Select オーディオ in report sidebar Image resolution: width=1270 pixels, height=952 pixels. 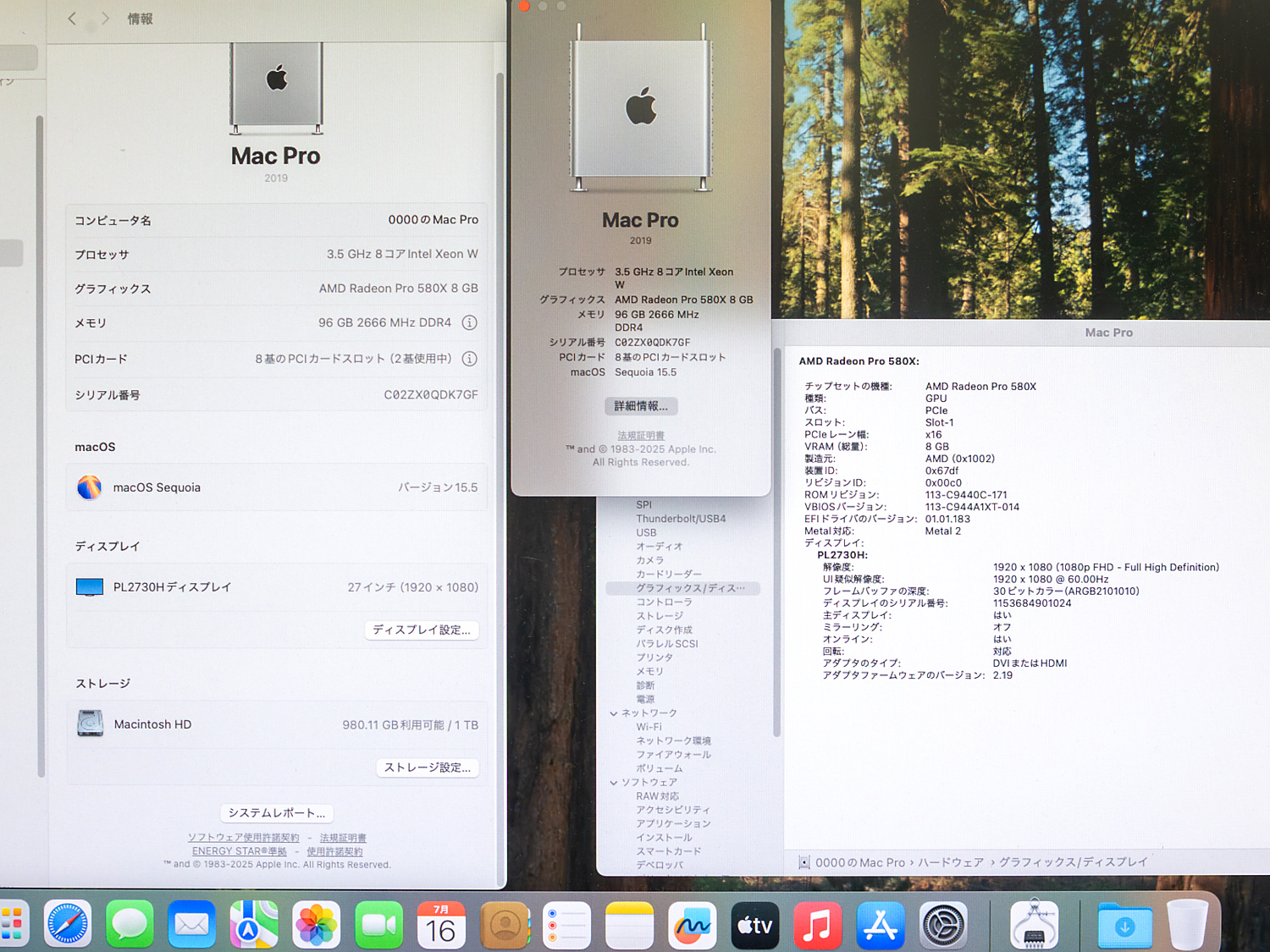point(659,547)
